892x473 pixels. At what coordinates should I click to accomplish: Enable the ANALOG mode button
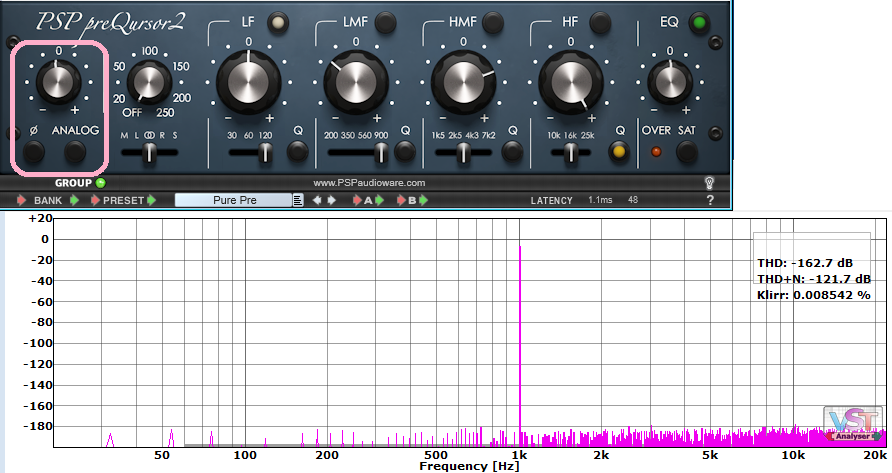pyautogui.click(x=74, y=152)
